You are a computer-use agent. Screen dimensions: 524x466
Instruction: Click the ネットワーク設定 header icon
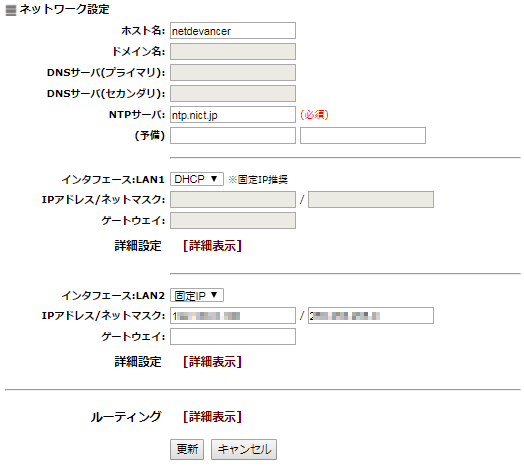[x=11, y=10]
